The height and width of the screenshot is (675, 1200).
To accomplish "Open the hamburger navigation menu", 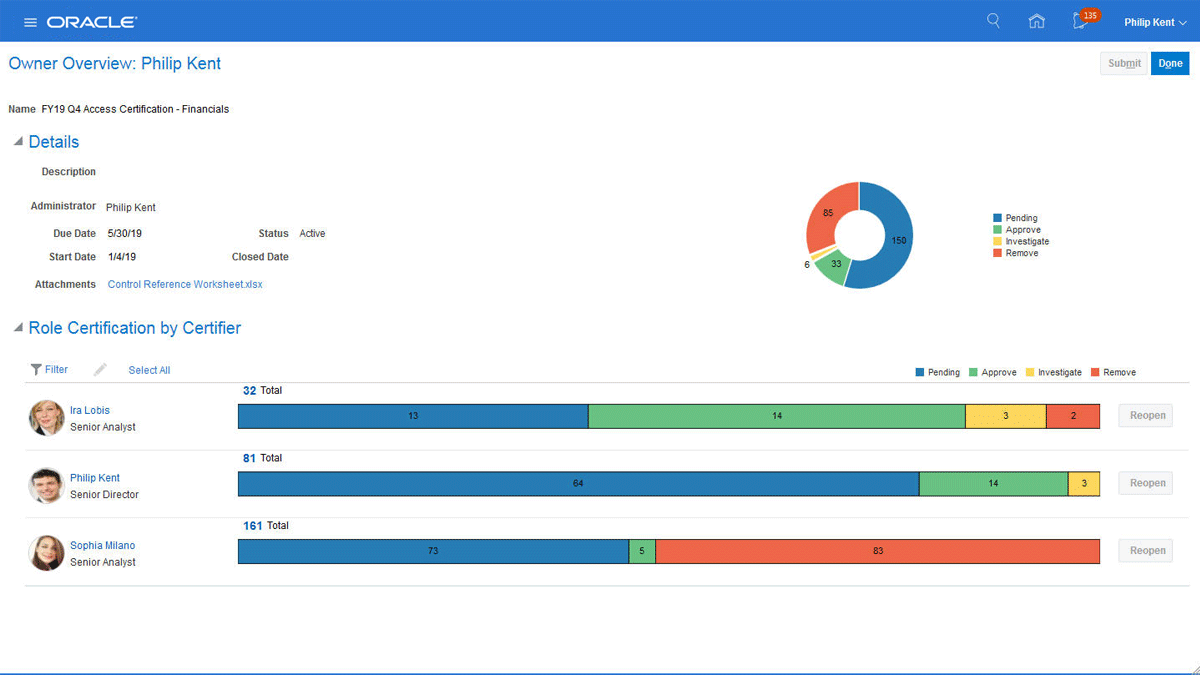I will (x=30, y=22).
